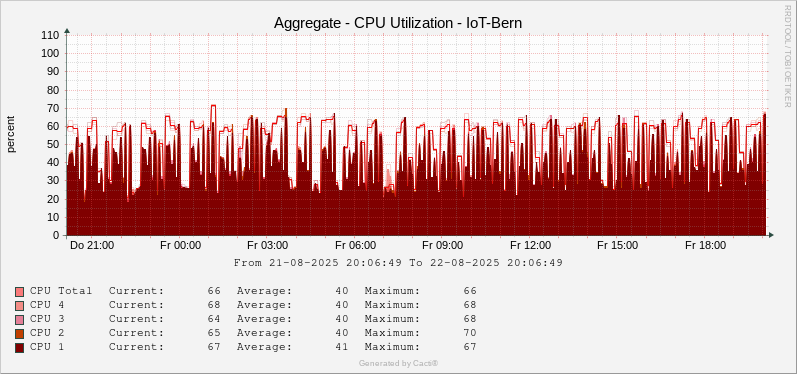Click the CPU 1 legend color swatch
The image size is (797, 374).
tap(20, 348)
